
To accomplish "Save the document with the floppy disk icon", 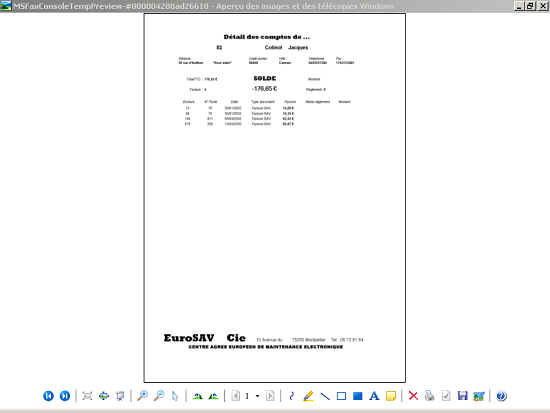I will tap(462, 396).
